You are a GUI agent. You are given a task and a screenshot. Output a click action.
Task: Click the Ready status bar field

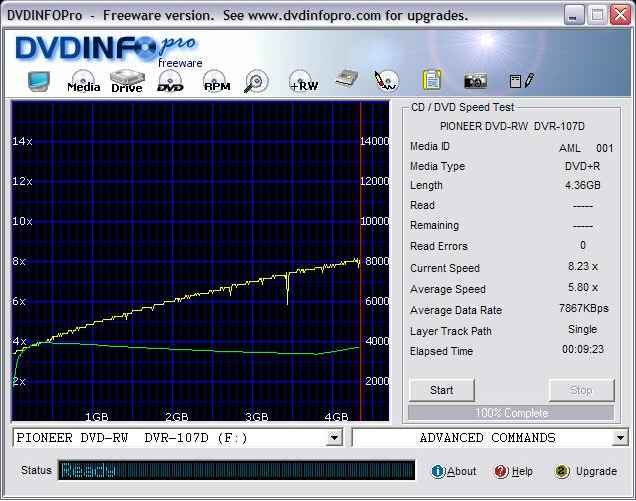click(x=236, y=470)
